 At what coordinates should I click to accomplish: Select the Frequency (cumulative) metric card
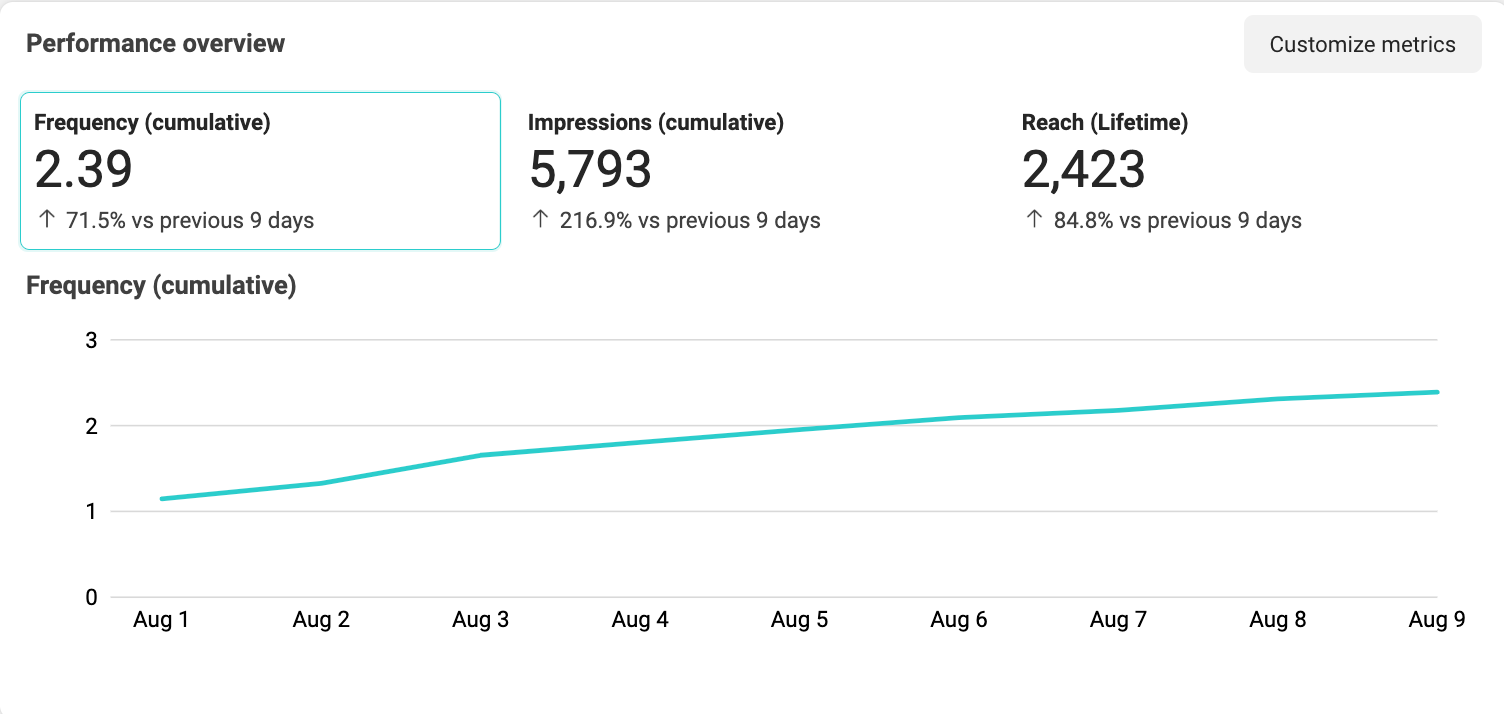tap(260, 170)
